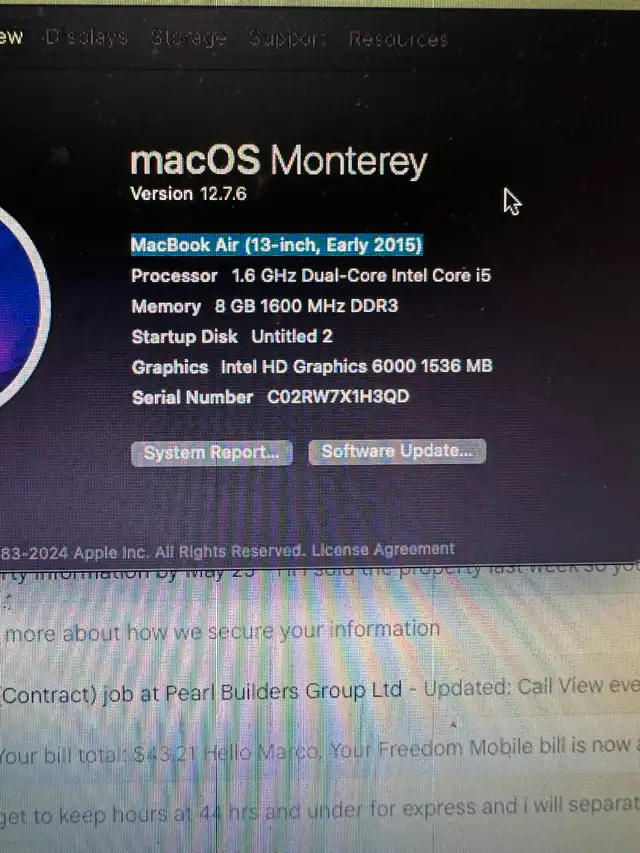
Task: Click the Memory 8 GB specification line
Action: coord(264,306)
